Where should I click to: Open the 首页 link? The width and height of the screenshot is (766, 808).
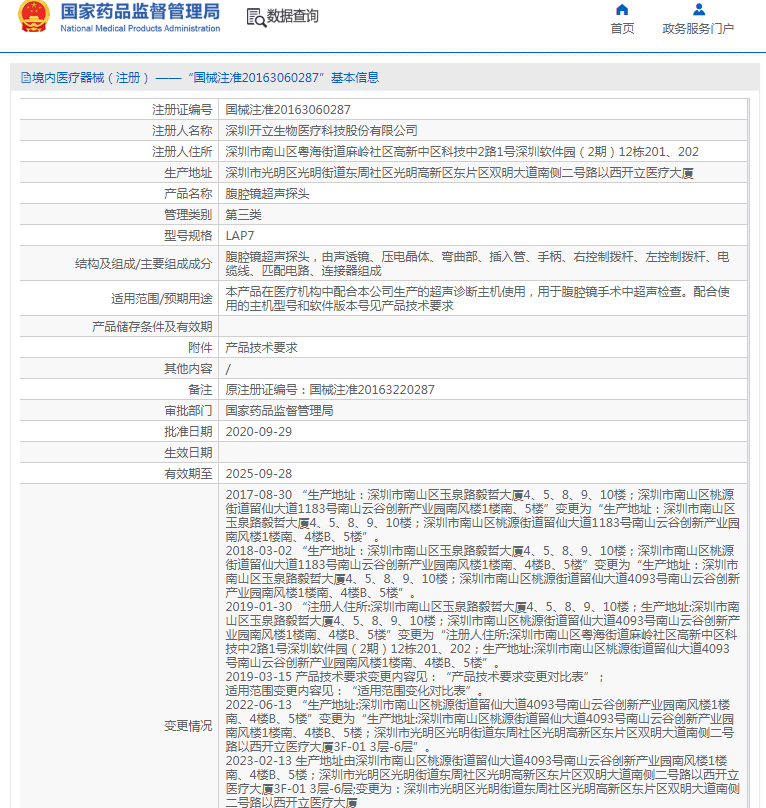[x=622, y=28]
